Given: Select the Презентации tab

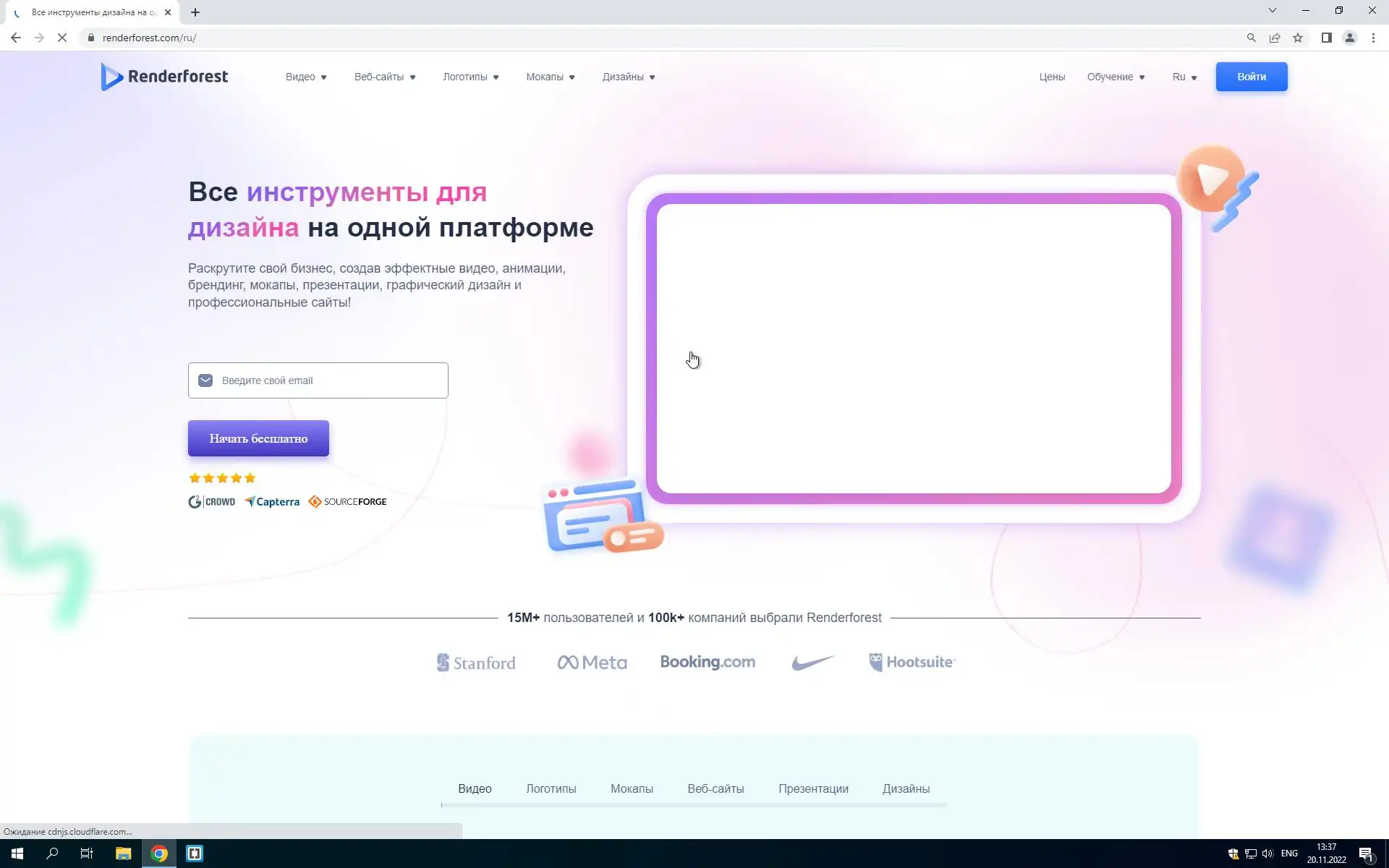Looking at the screenshot, I should pyautogui.click(x=813, y=788).
